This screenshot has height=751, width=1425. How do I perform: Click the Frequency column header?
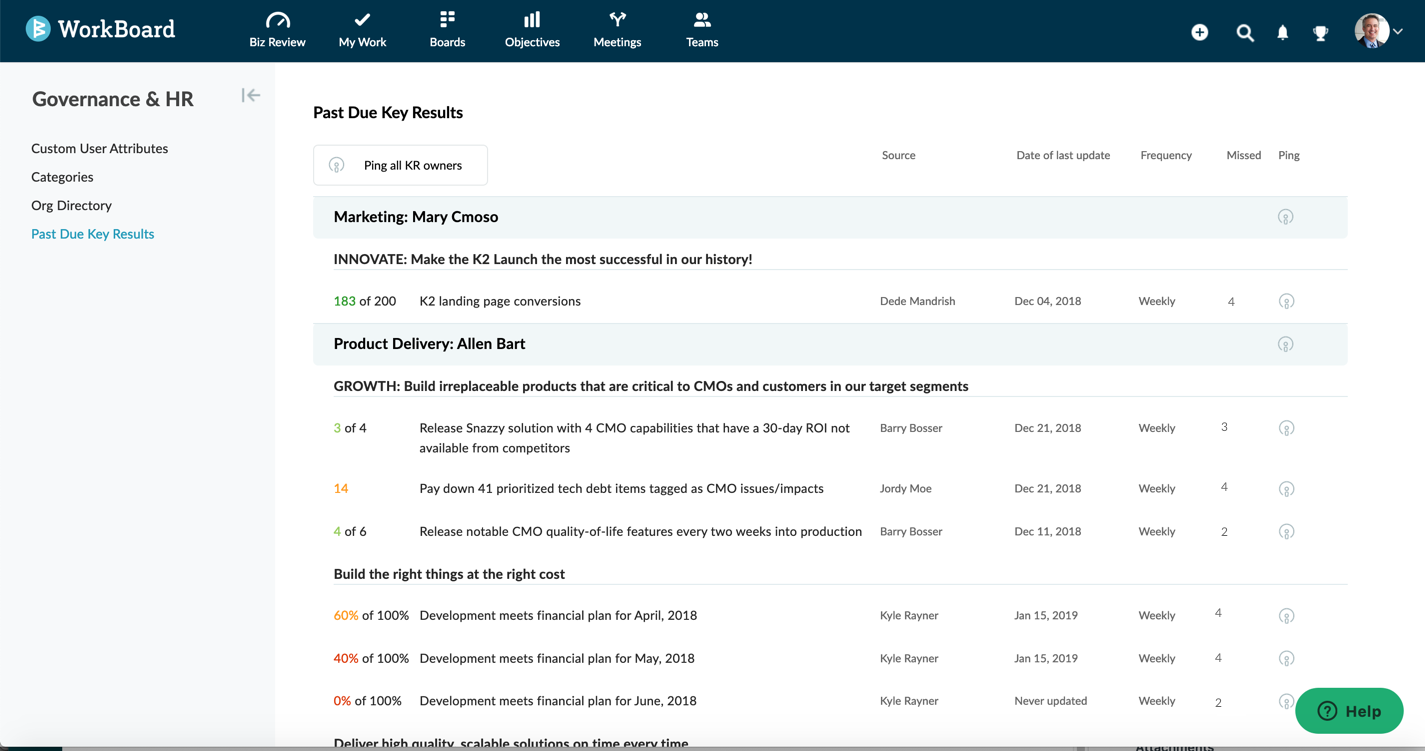pos(1166,155)
